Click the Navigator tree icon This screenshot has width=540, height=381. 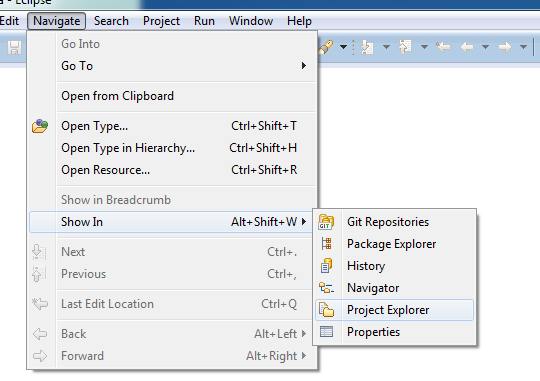326,288
